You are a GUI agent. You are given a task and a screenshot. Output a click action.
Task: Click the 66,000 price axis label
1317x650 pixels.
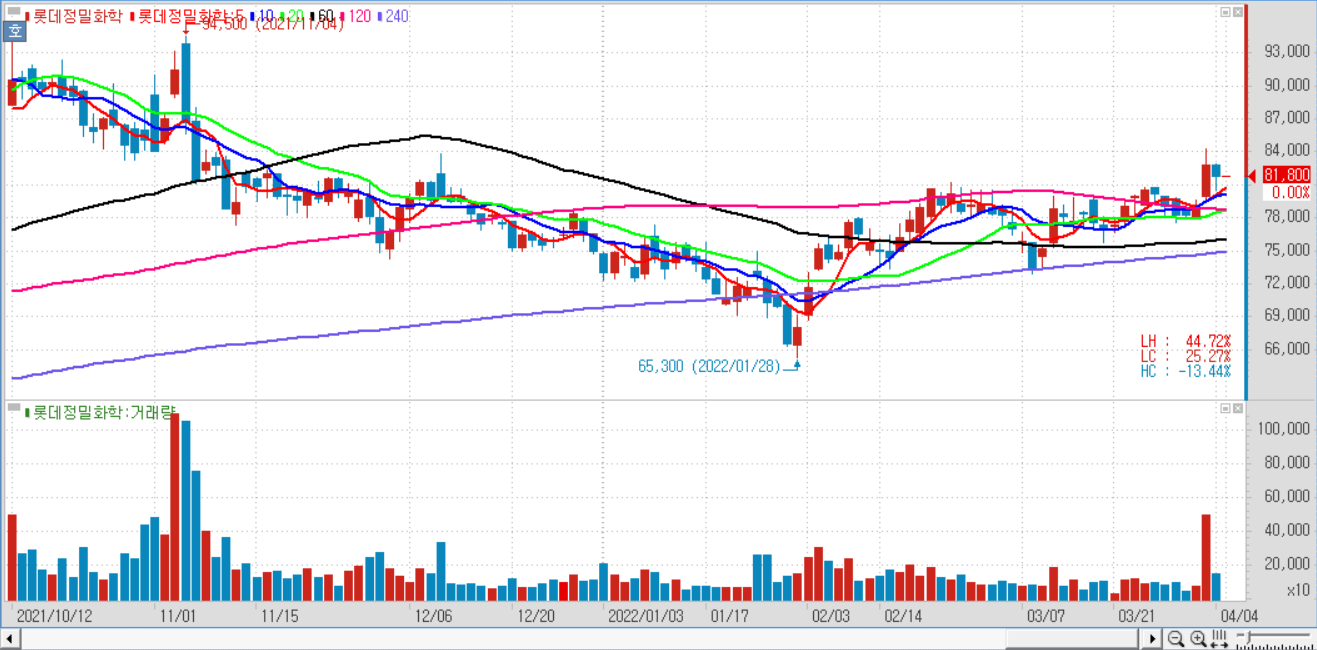(1286, 349)
